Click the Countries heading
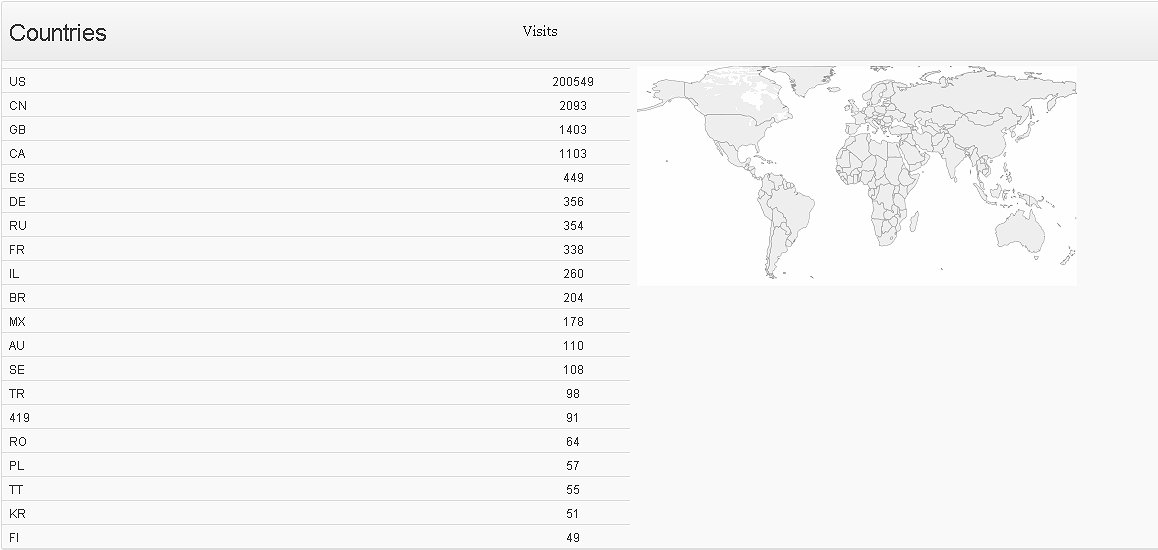The height and width of the screenshot is (550, 1158). (x=58, y=33)
